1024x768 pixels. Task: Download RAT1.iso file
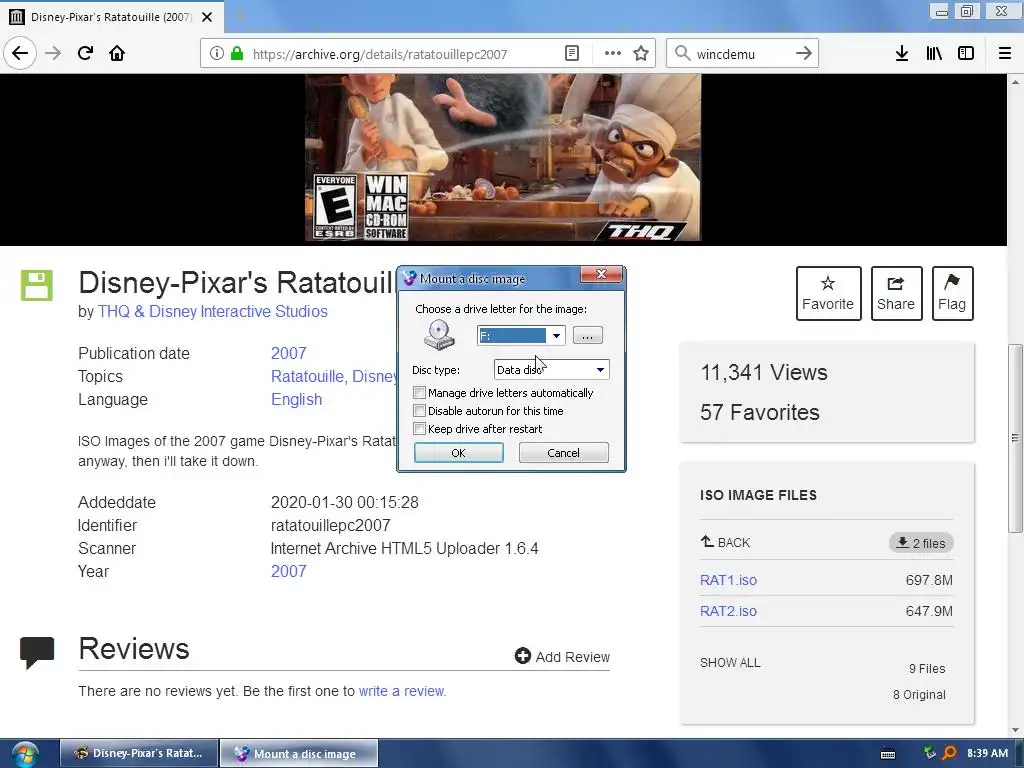pyautogui.click(x=728, y=580)
